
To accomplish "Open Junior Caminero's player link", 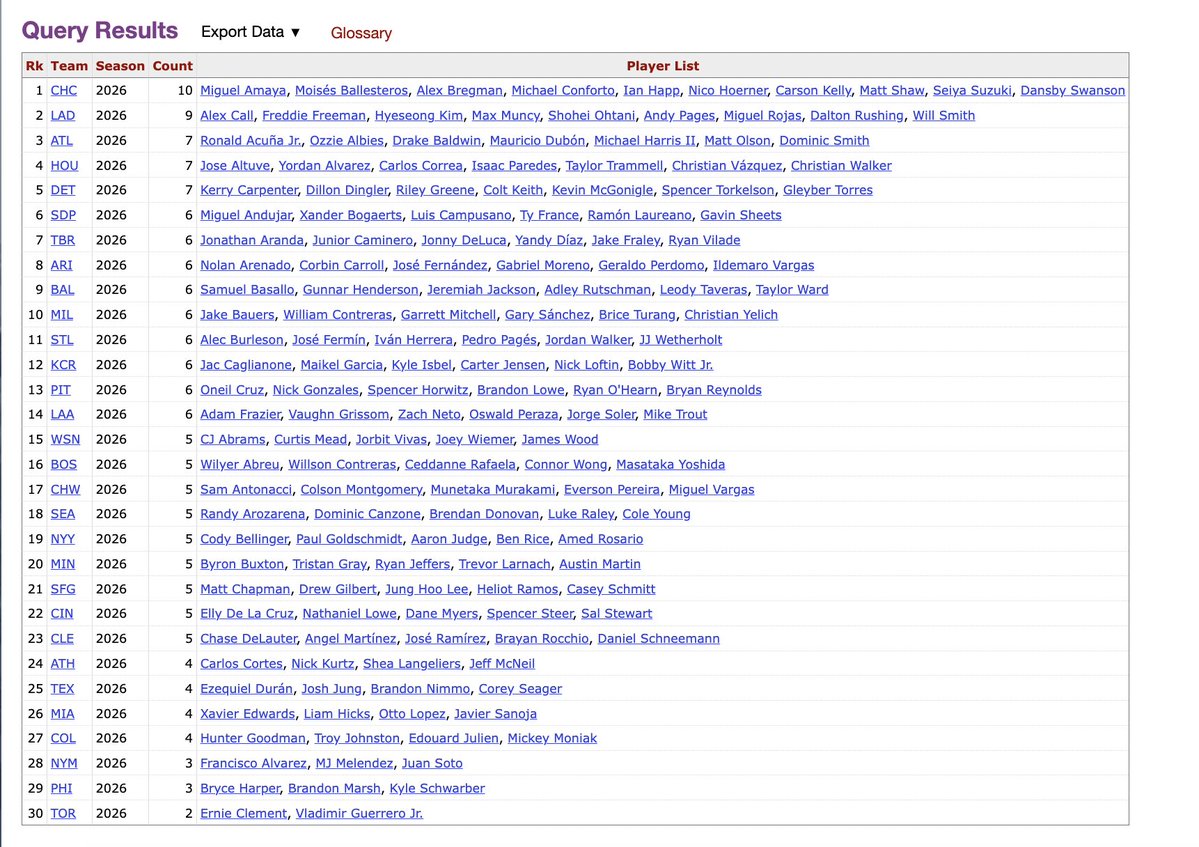I will (362, 240).
